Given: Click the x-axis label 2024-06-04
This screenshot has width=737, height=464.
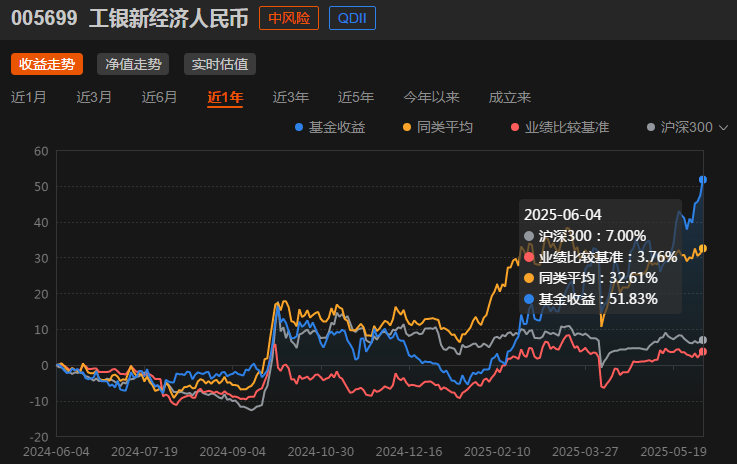Looking at the screenshot, I should 56,452.
